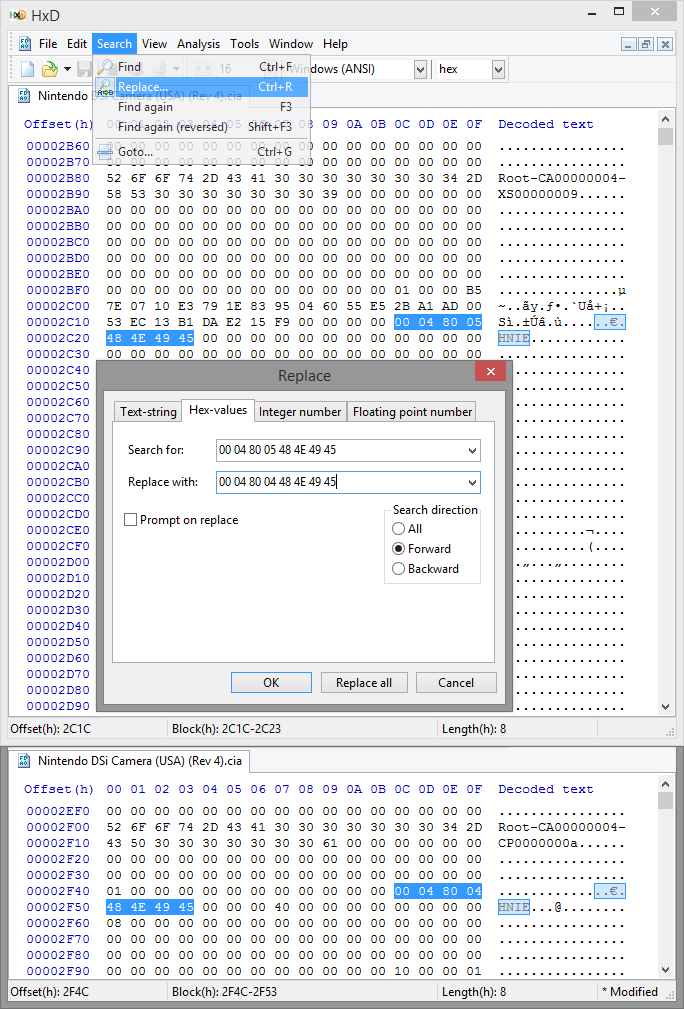
Task: Choose Find again in Search menu
Action: click(x=201, y=107)
